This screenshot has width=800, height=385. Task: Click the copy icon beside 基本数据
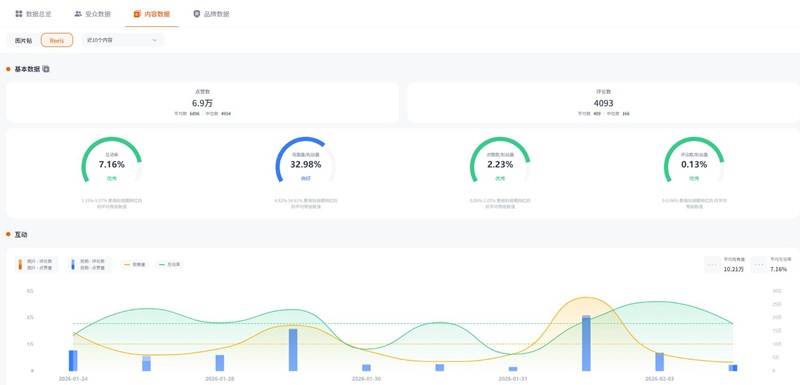tap(46, 69)
